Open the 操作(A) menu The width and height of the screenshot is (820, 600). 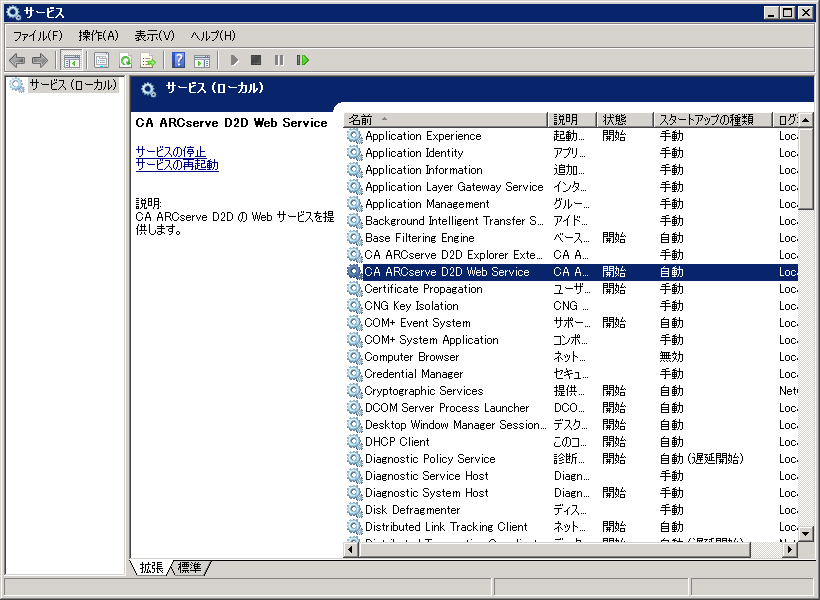click(98, 36)
